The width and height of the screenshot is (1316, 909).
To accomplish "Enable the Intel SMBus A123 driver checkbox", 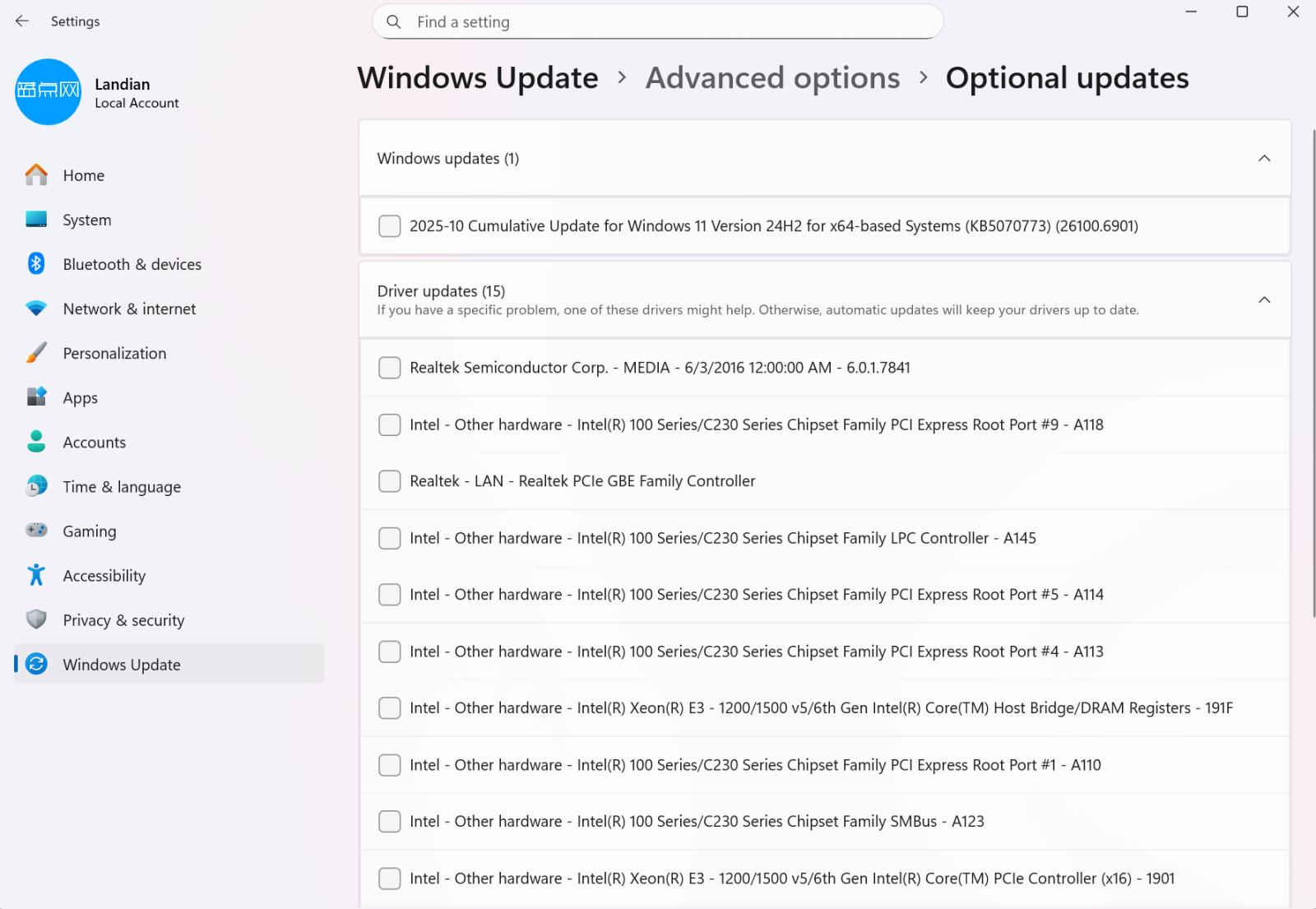I will click(389, 821).
